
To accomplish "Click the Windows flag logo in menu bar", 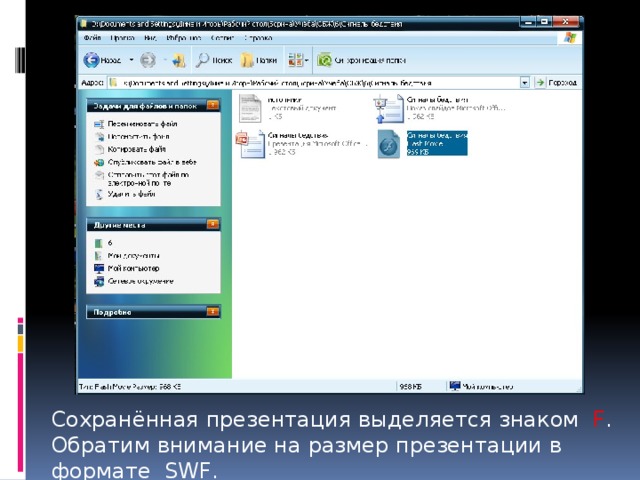I will tap(570, 38).
